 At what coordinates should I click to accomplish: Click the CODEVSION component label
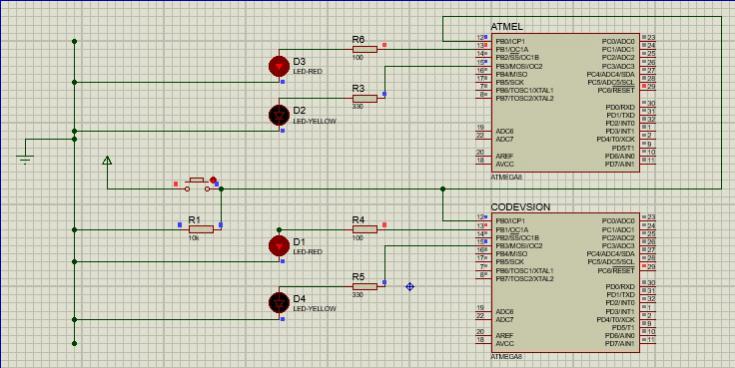click(x=520, y=207)
